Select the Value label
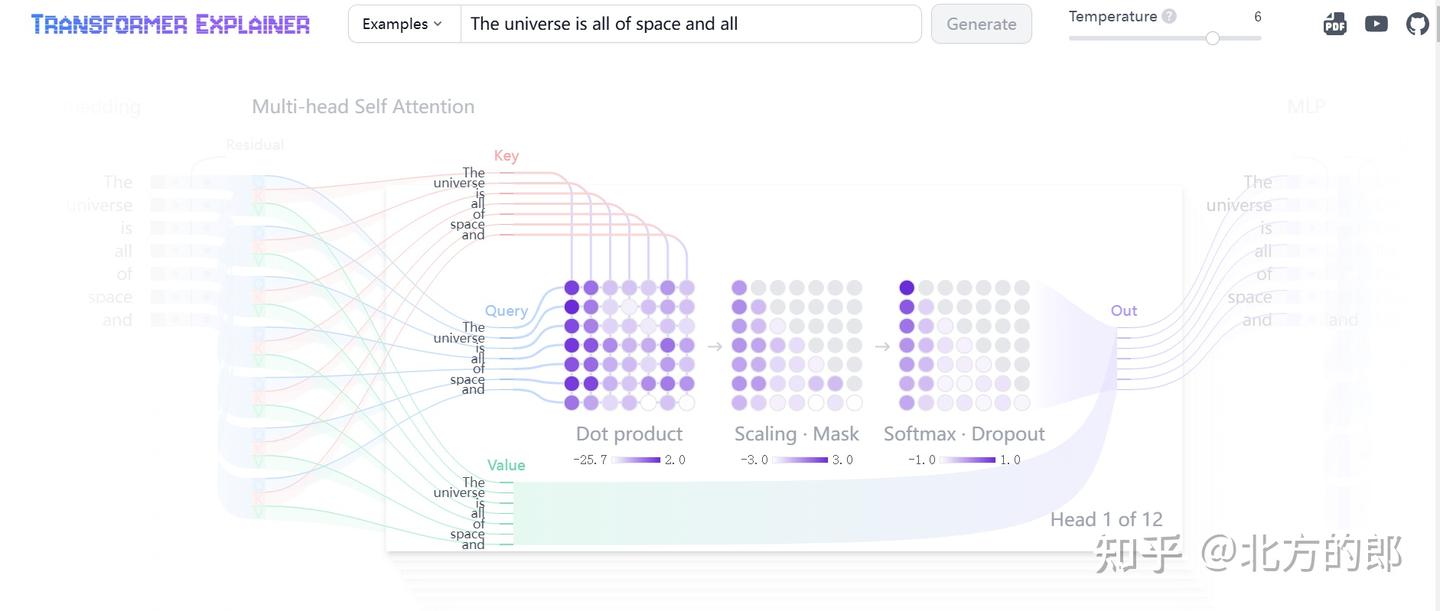1440x611 pixels. [x=506, y=465]
